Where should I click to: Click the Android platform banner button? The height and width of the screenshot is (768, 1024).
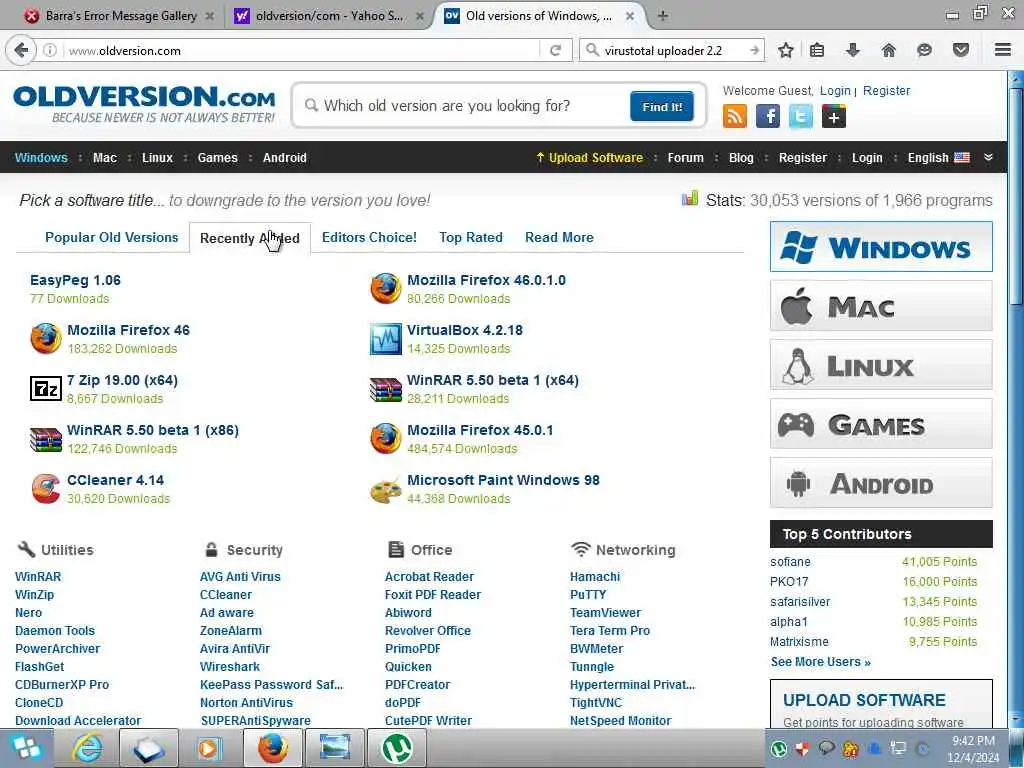point(881,483)
